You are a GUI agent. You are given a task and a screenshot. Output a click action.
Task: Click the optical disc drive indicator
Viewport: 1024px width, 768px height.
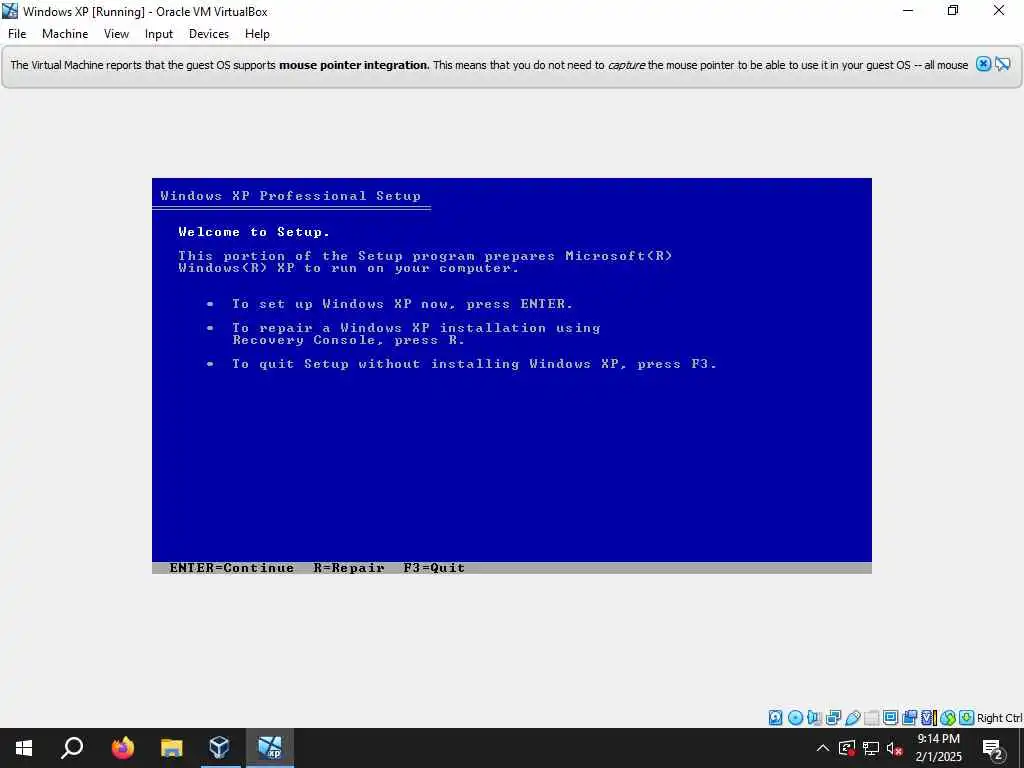795,718
